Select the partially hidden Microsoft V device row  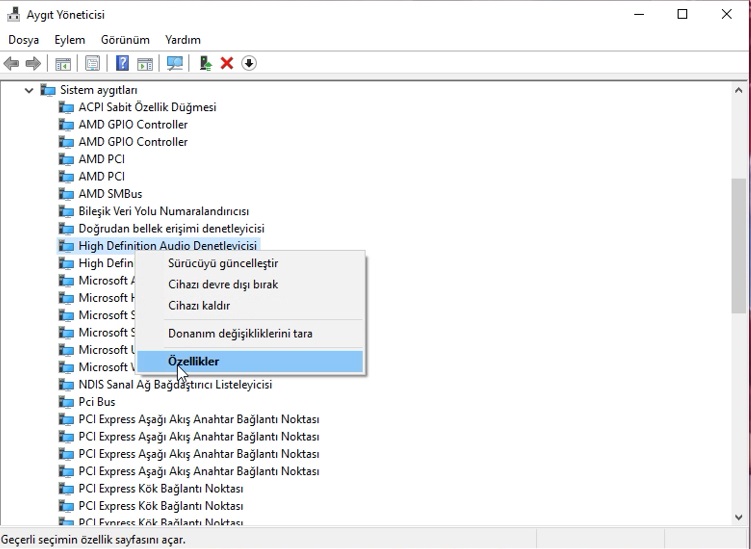pos(106,367)
